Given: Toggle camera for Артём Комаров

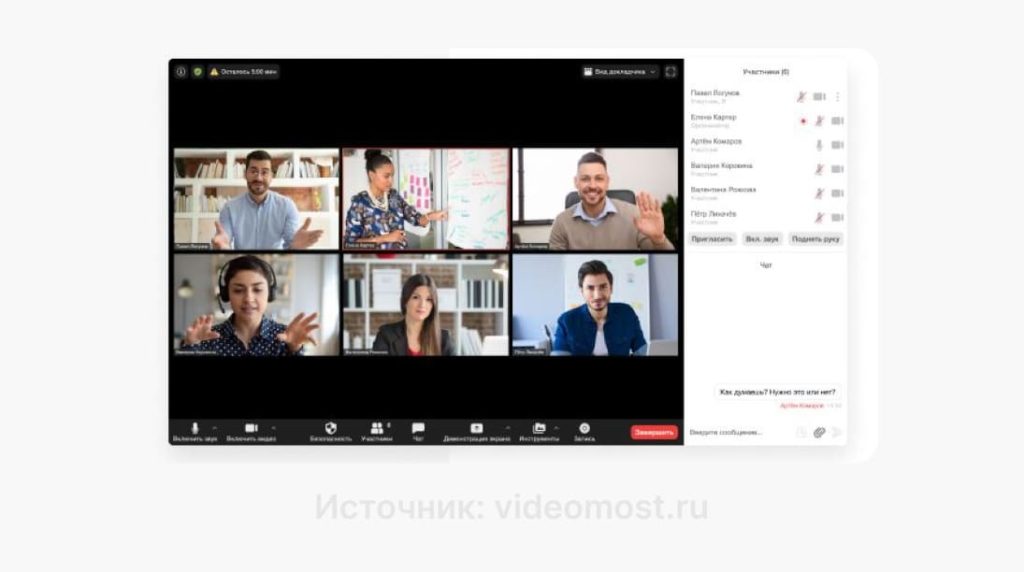Looking at the screenshot, I should pos(837,145).
